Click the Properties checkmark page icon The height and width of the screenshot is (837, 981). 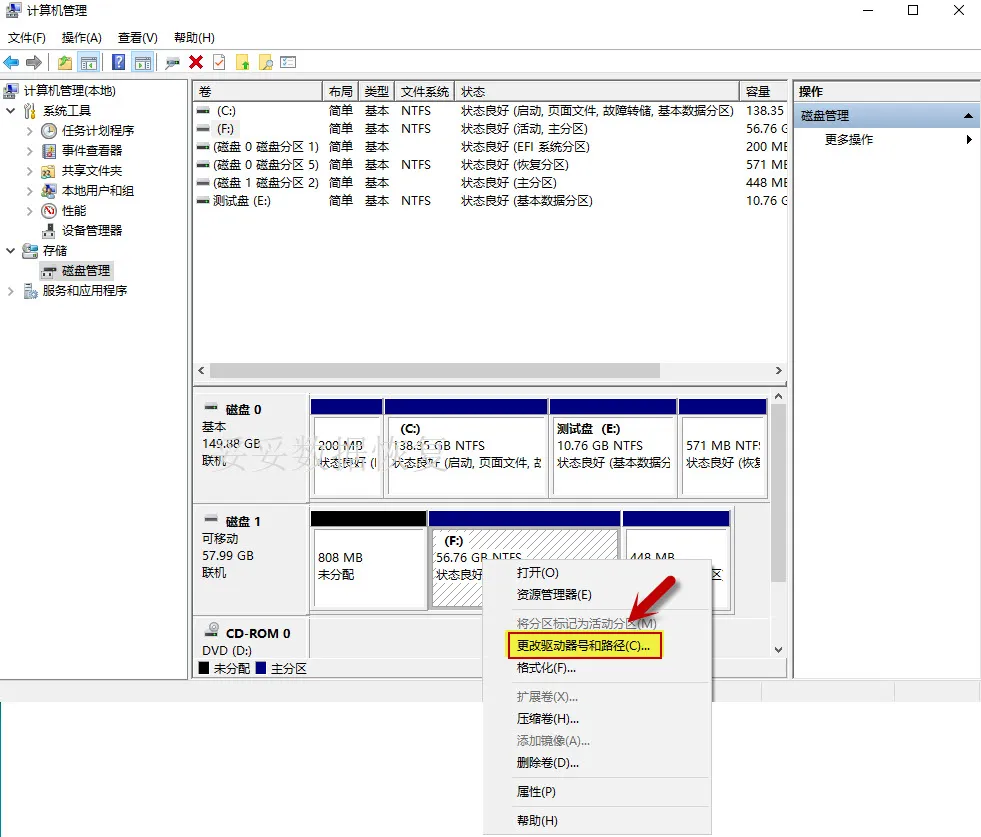[219, 62]
